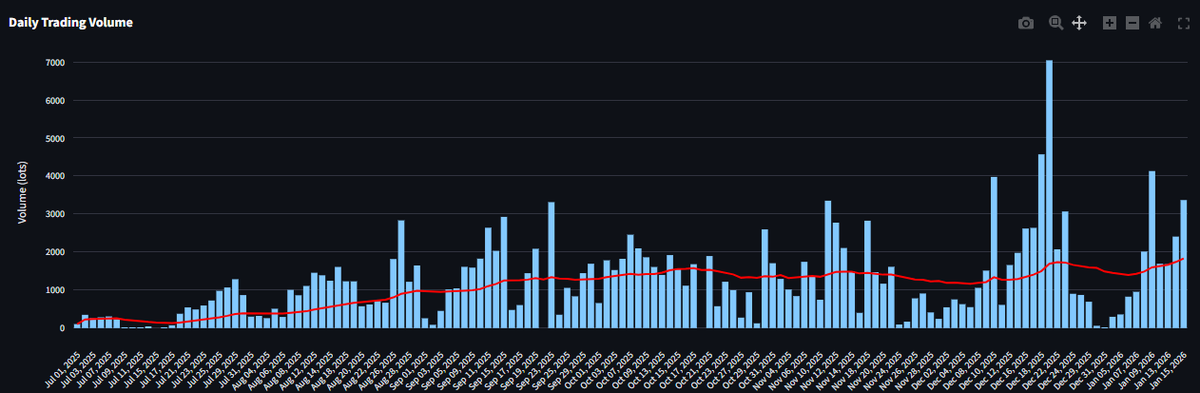Reset axes with the home icon
This screenshot has width=1200, height=393.
pos(1155,23)
